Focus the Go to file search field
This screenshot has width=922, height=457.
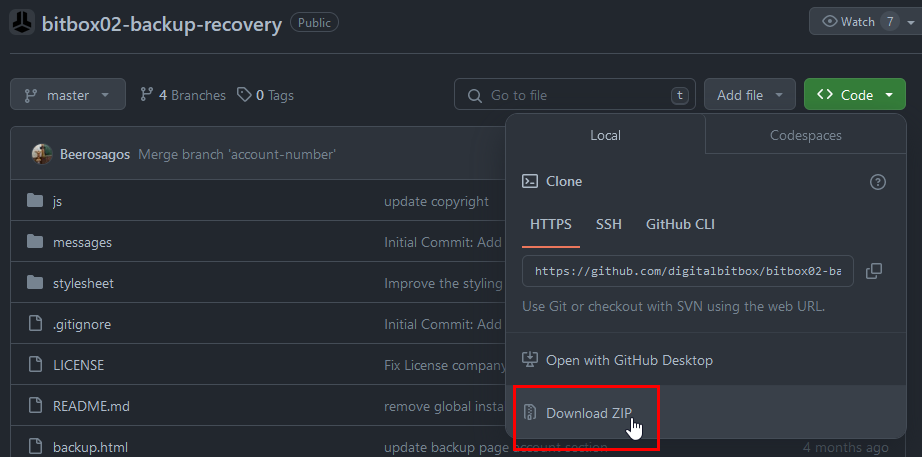574,95
